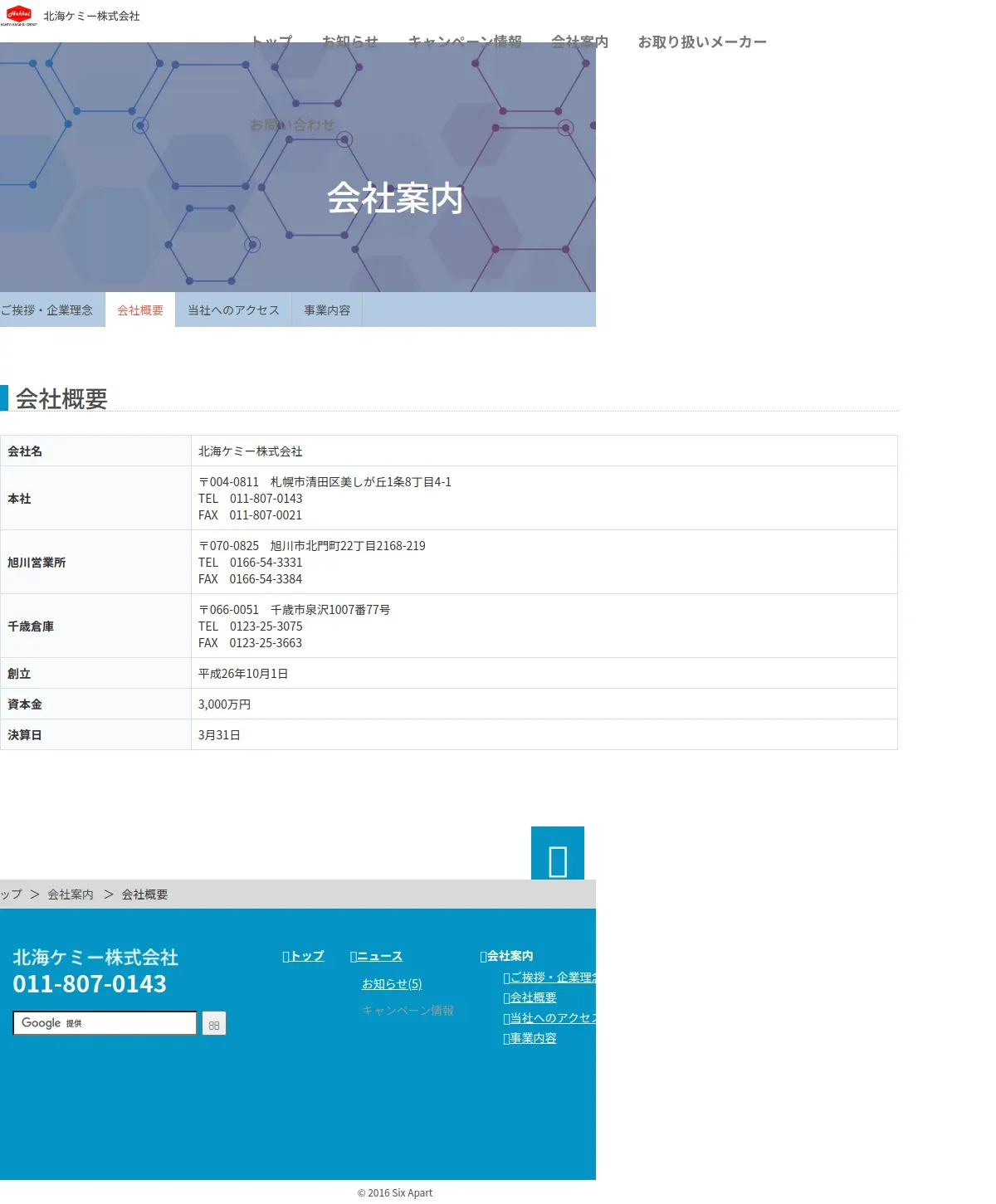Click the 本社 table row label

coord(19,499)
